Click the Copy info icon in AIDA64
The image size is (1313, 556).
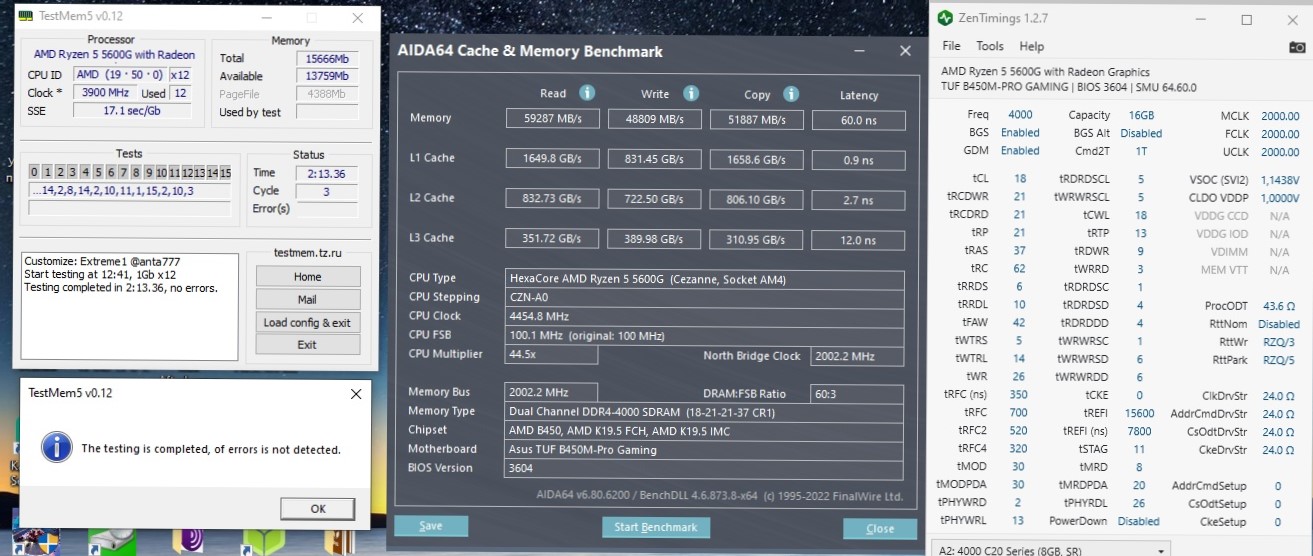click(791, 94)
